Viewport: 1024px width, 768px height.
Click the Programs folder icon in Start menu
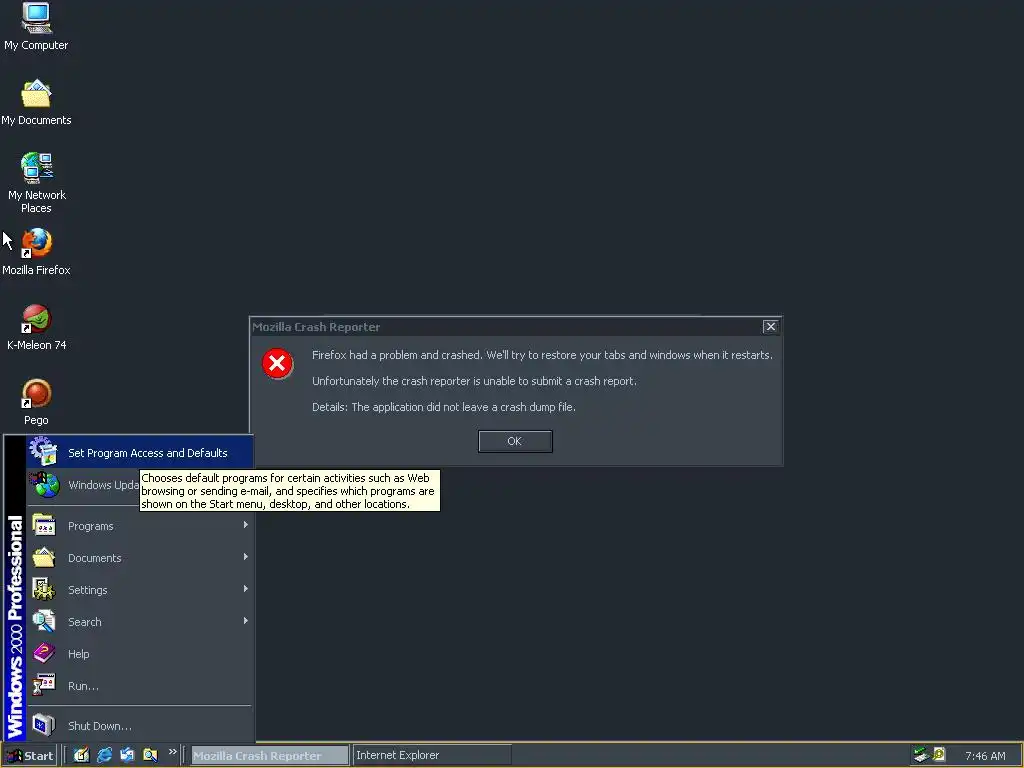click(x=44, y=525)
